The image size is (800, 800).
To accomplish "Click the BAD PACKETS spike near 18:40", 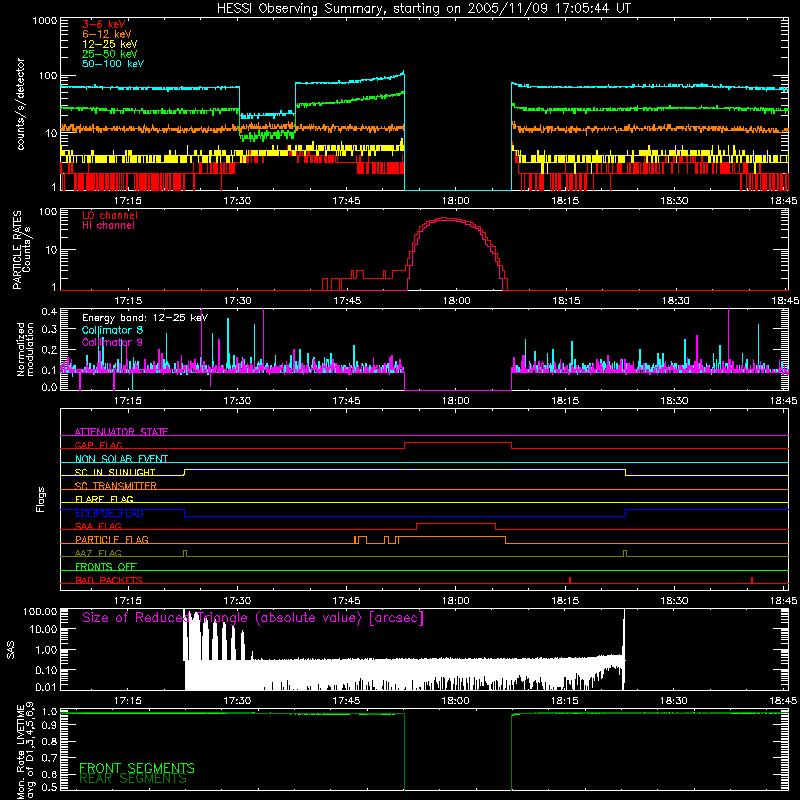I will (x=752, y=580).
